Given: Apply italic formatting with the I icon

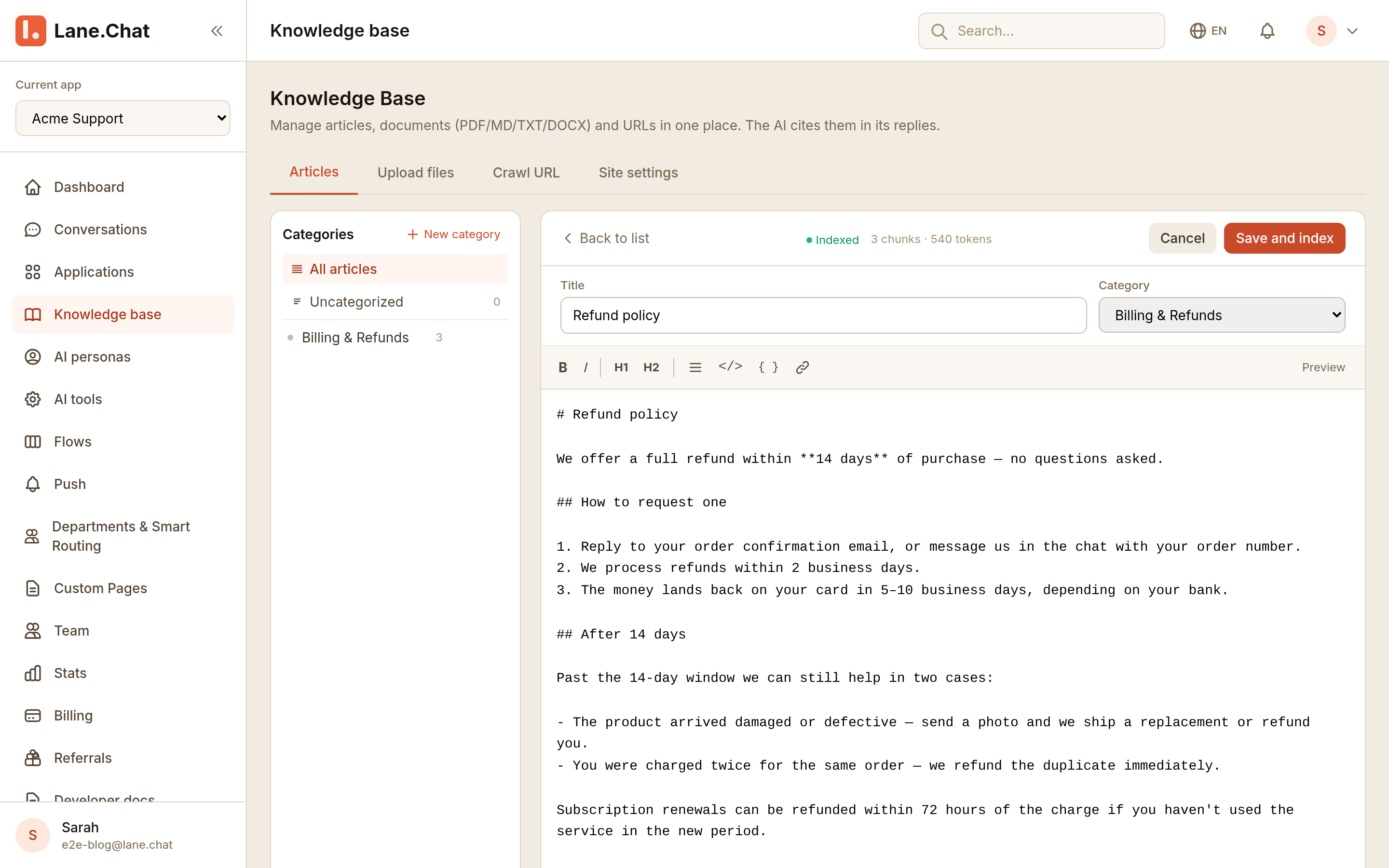Looking at the screenshot, I should pyautogui.click(x=586, y=367).
